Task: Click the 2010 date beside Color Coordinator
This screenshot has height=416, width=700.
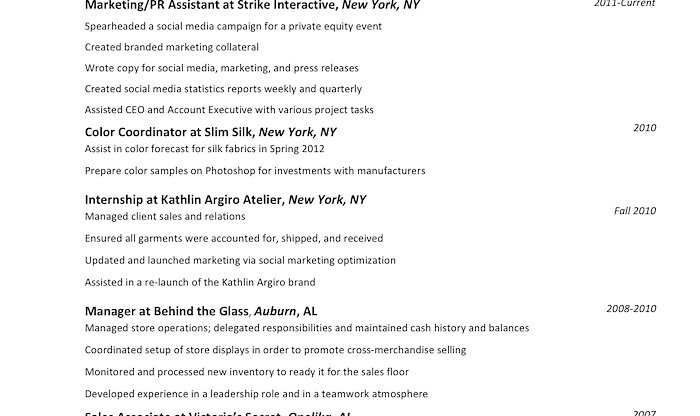Action: [x=645, y=128]
